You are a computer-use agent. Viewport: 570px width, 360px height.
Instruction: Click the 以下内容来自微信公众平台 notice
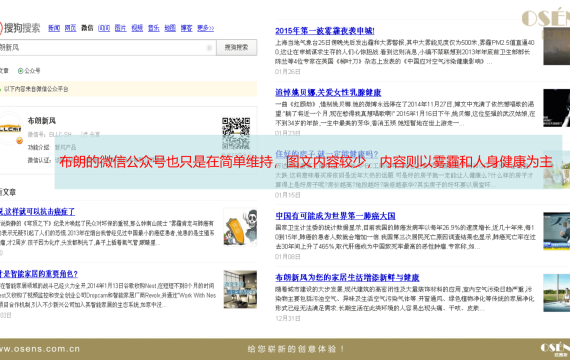(x=36, y=89)
